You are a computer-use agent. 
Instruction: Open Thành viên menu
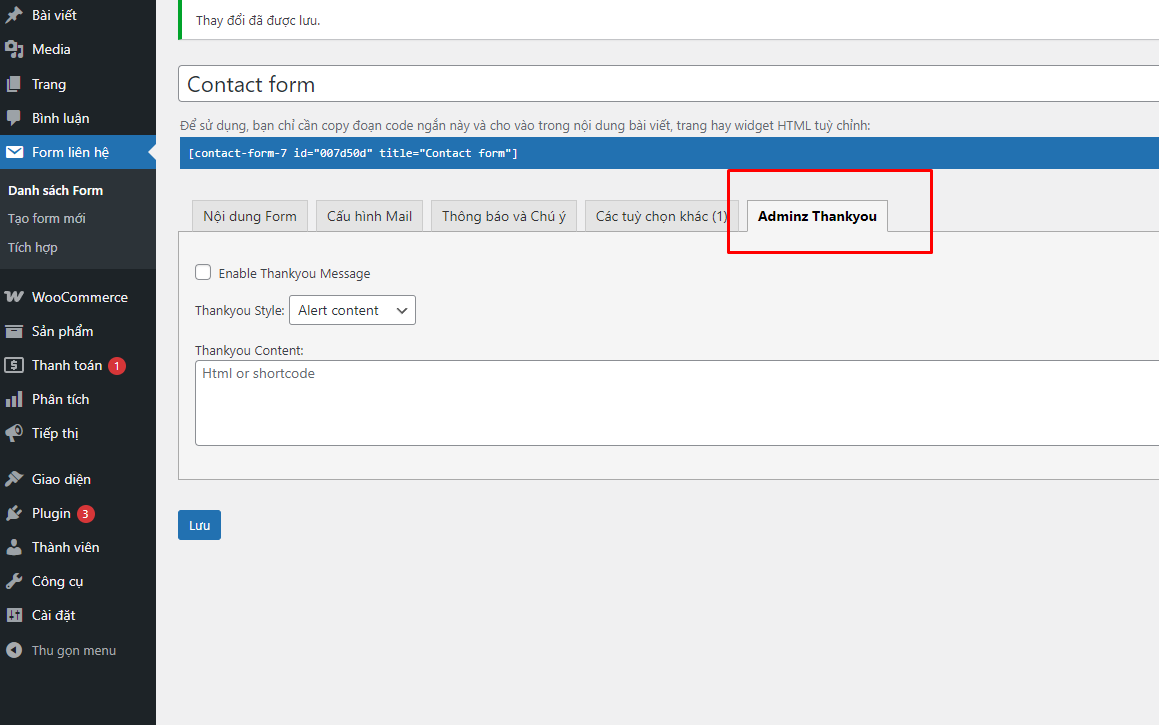coord(78,547)
